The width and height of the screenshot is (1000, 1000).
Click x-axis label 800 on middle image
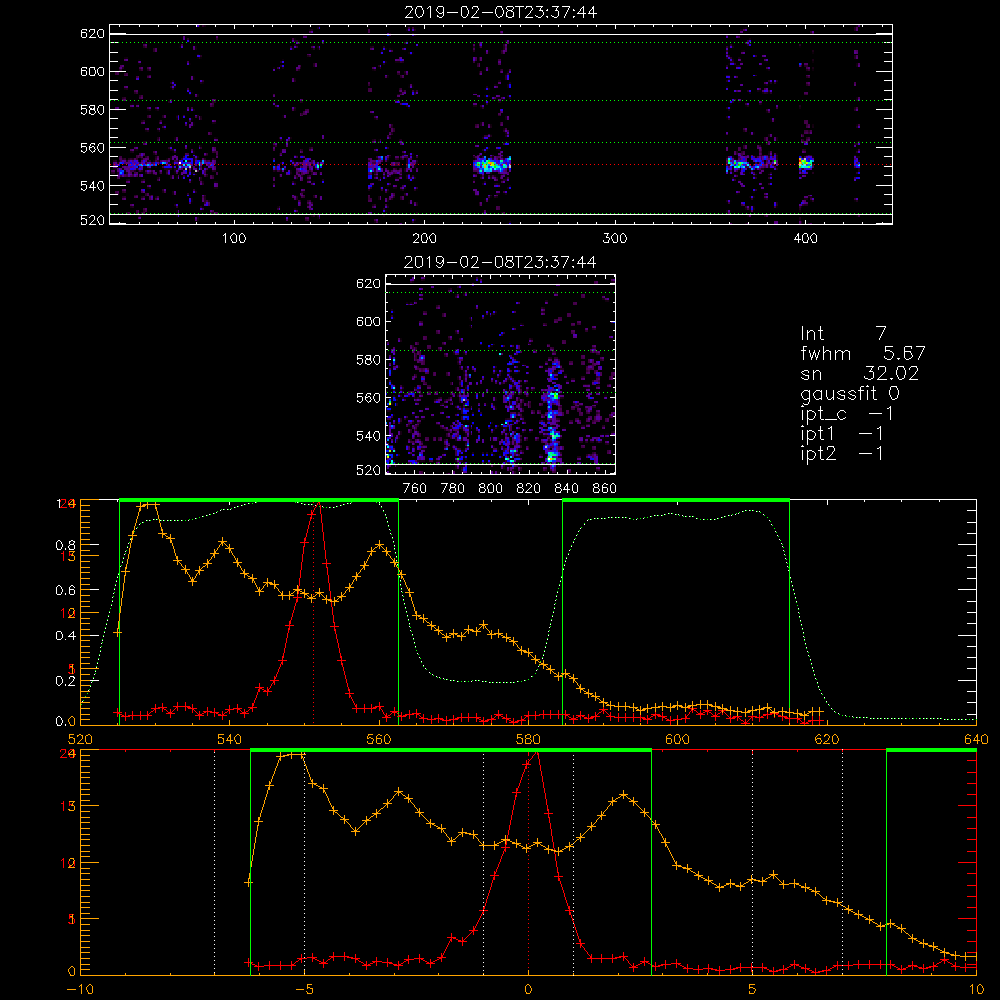[490, 489]
